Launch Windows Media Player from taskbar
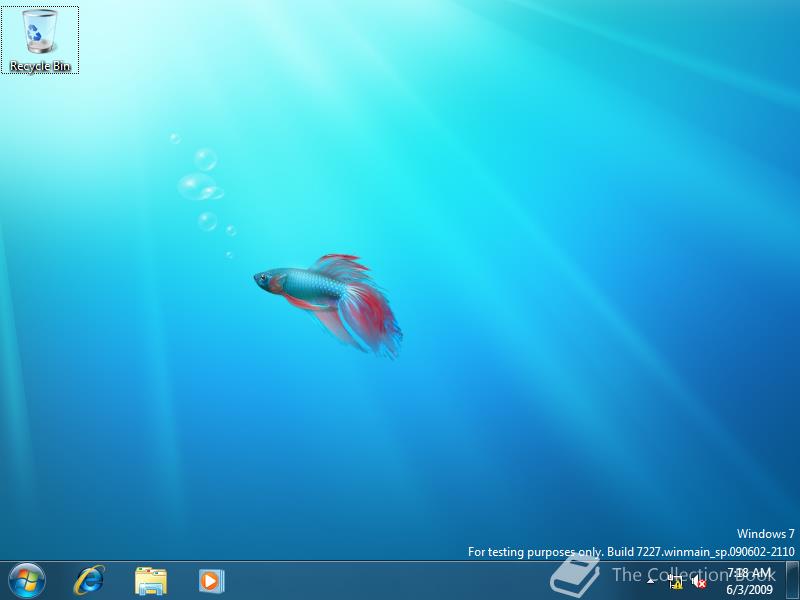 (211, 581)
